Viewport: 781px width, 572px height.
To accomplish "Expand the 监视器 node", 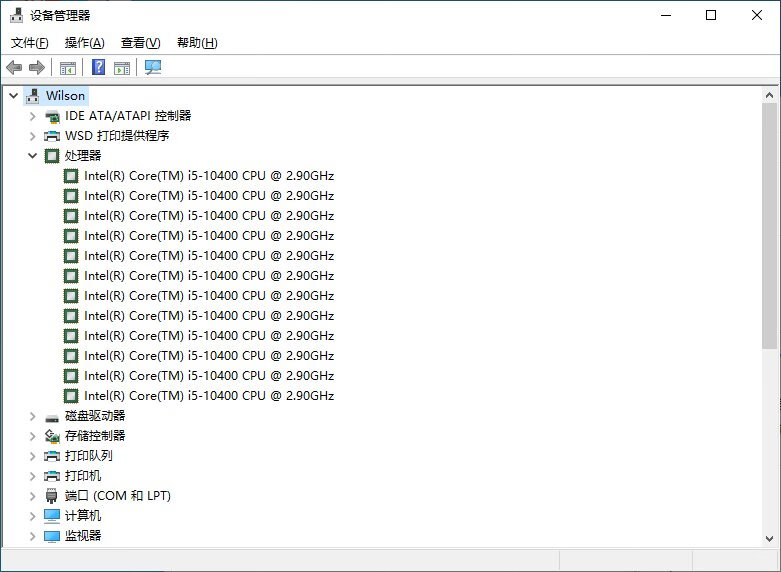I will click(x=32, y=536).
